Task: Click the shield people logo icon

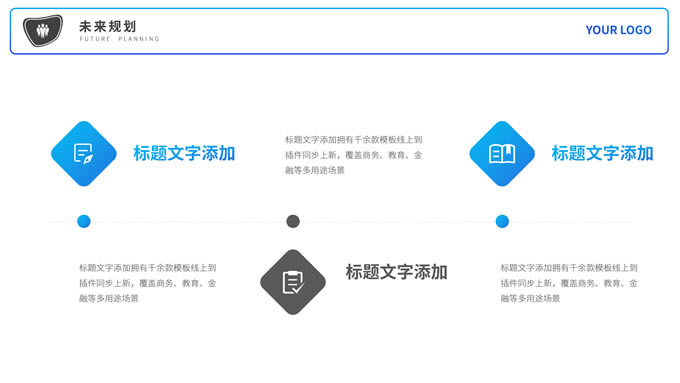Action: pos(42,30)
